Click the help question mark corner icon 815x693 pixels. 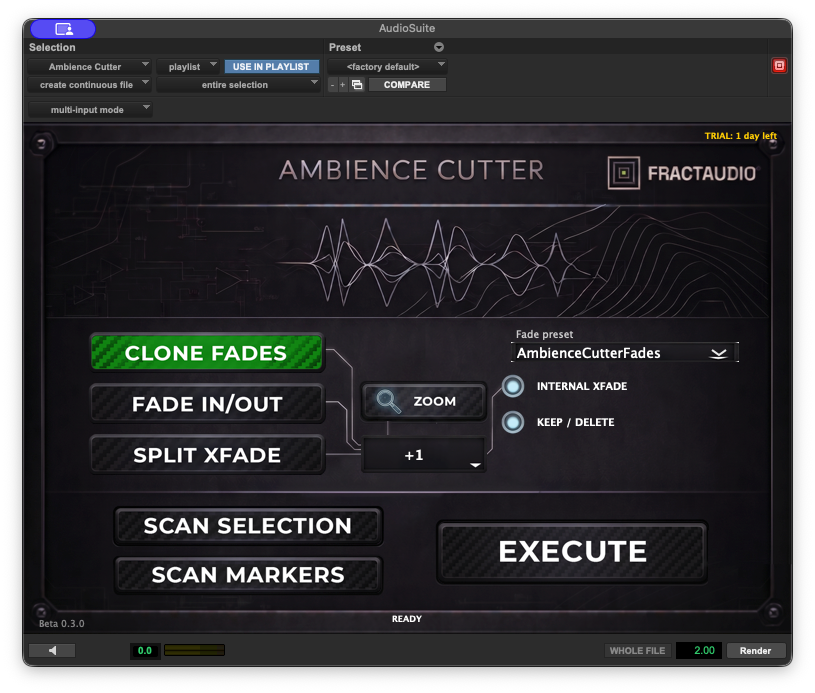41,143
